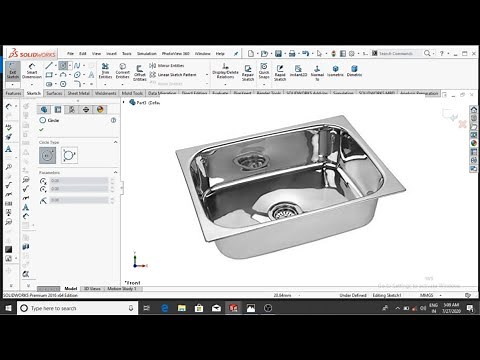Select the Smart Dimension tool
Screen dimensions: 480x360
point(32,71)
